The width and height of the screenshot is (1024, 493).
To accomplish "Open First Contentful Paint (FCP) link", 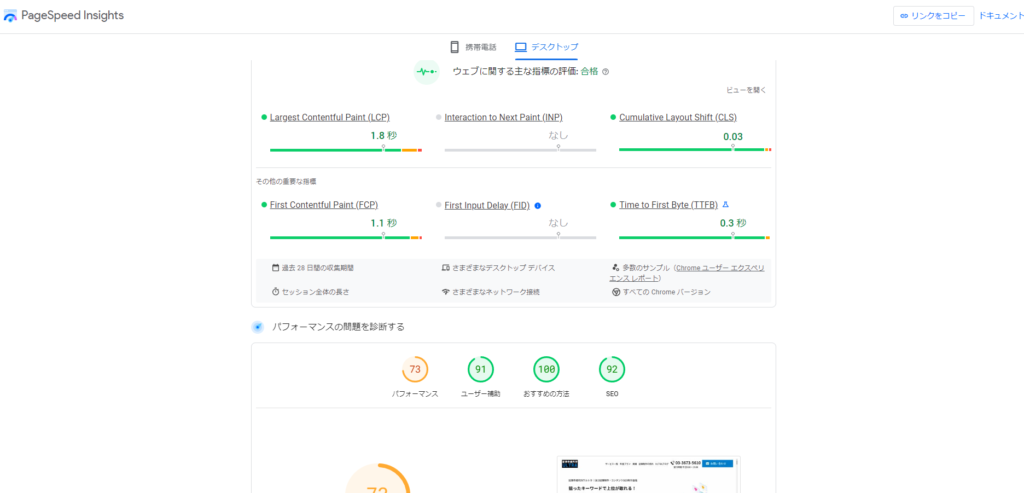I will click(324, 205).
